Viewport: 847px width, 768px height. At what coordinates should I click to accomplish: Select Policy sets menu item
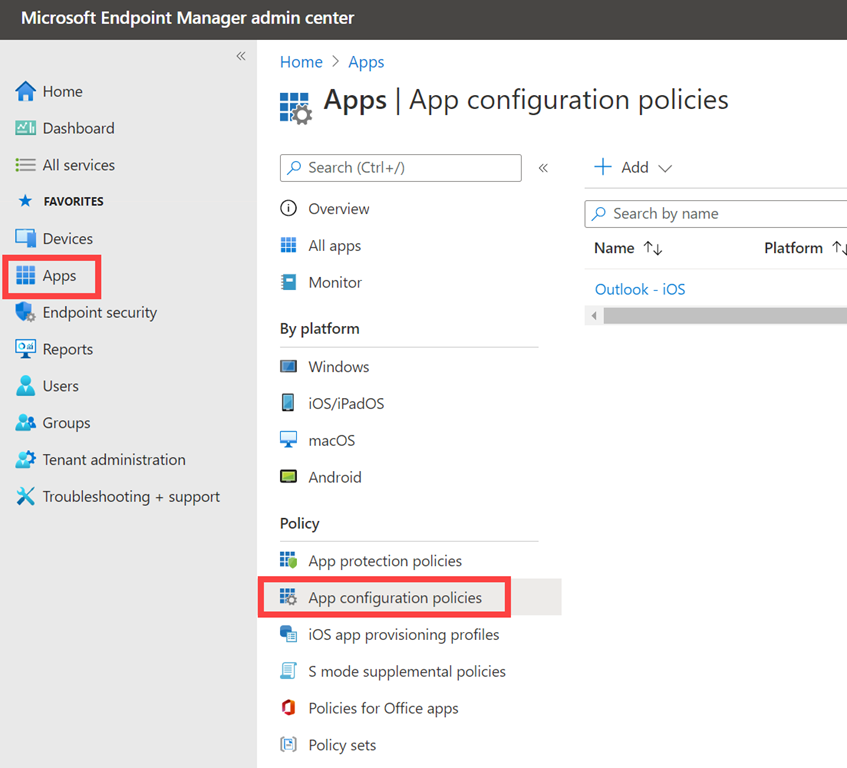(x=342, y=746)
